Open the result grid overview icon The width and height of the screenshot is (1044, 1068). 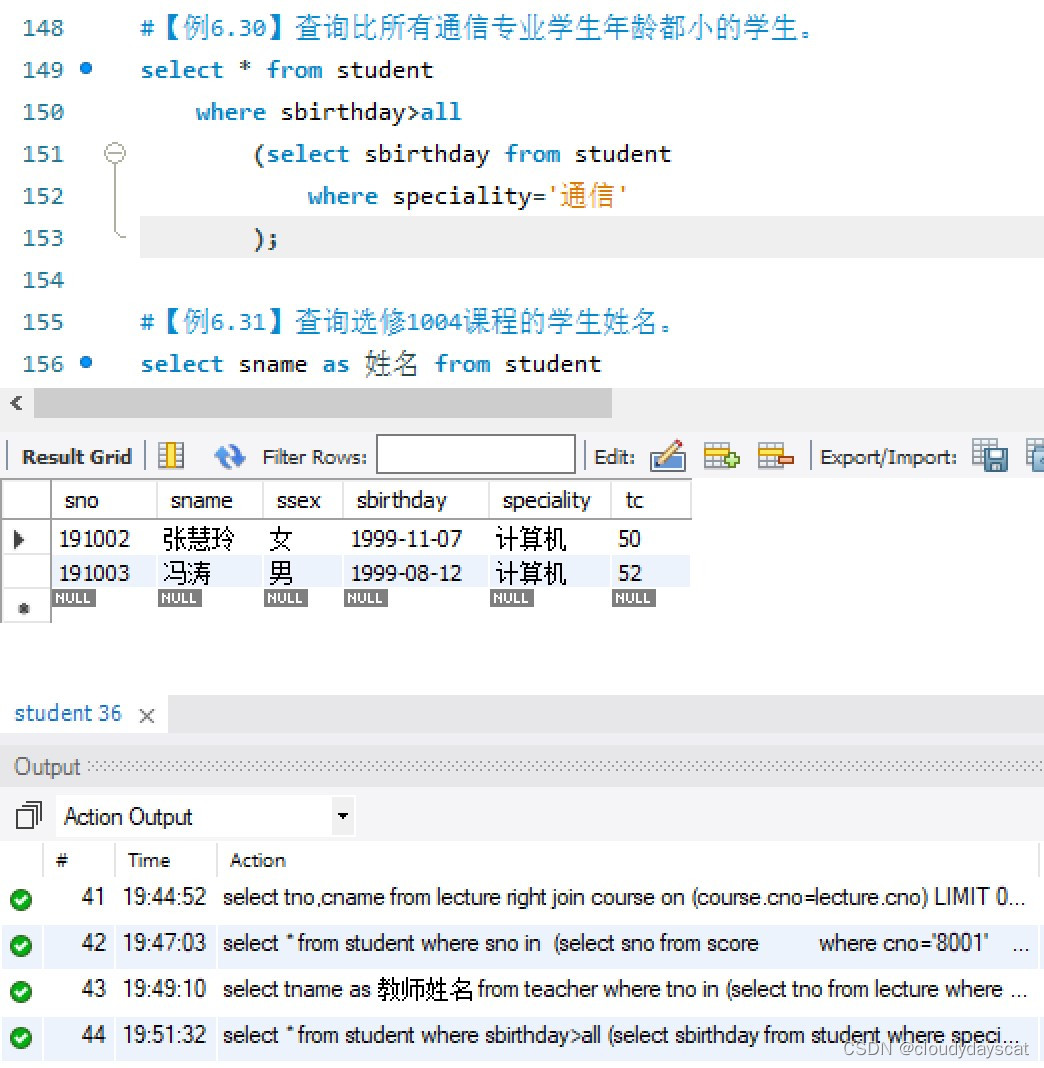pos(170,456)
